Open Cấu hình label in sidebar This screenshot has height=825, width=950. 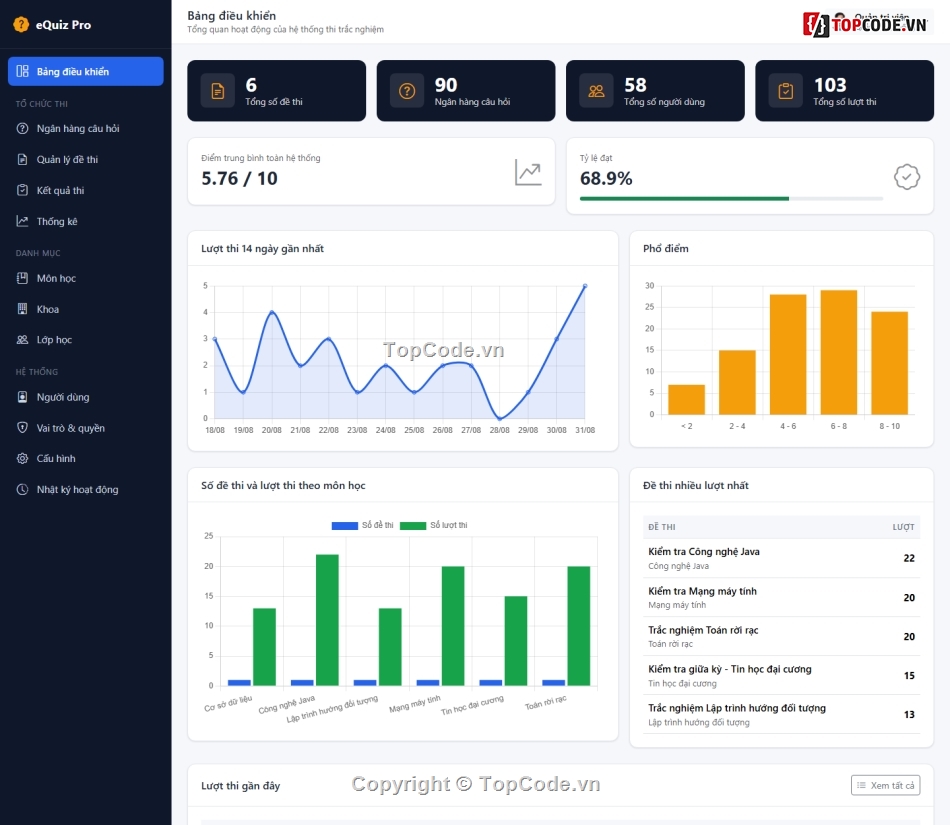(56, 459)
